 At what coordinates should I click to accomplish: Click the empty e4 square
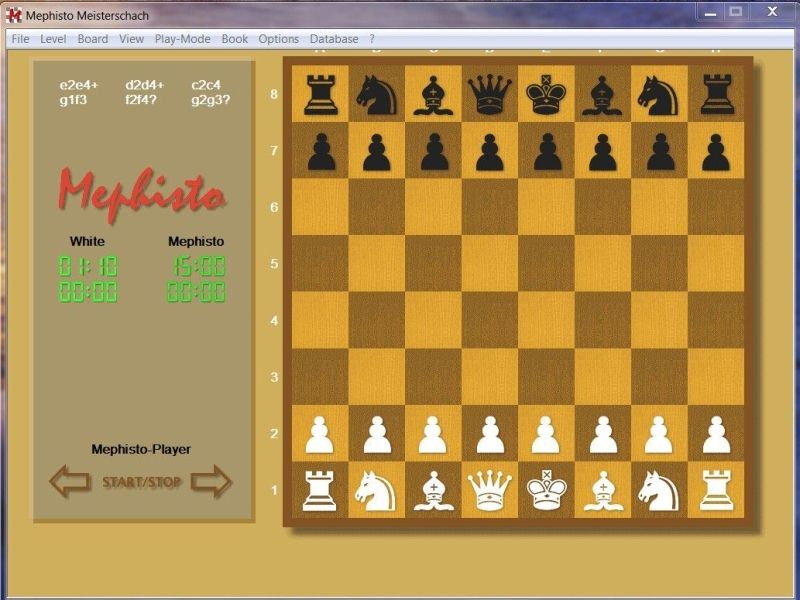[x=546, y=320]
